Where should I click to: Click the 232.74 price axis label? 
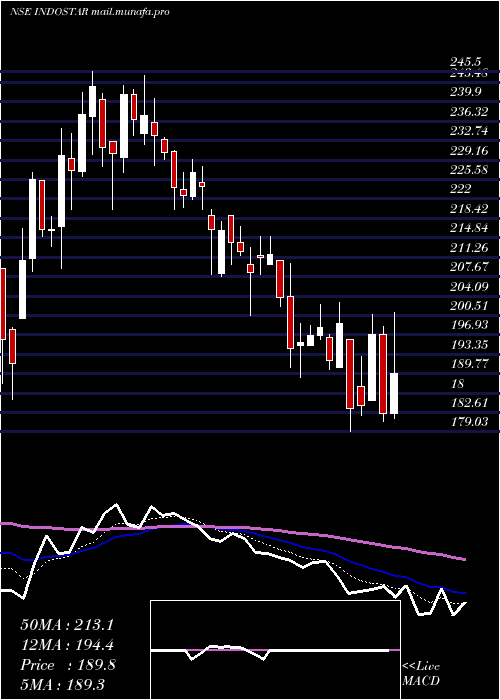click(470, 131)
